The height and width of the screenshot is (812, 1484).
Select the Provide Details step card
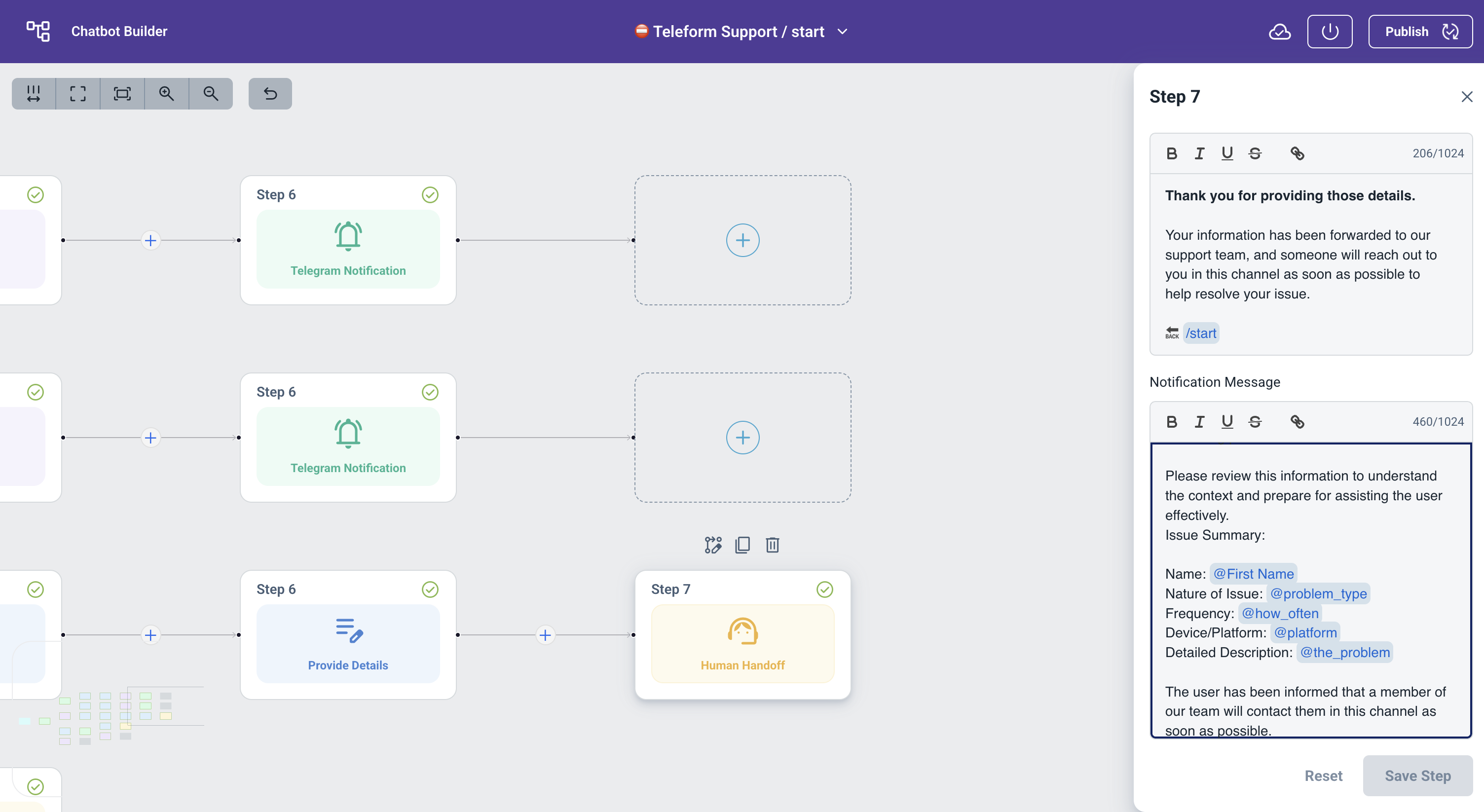348,634
